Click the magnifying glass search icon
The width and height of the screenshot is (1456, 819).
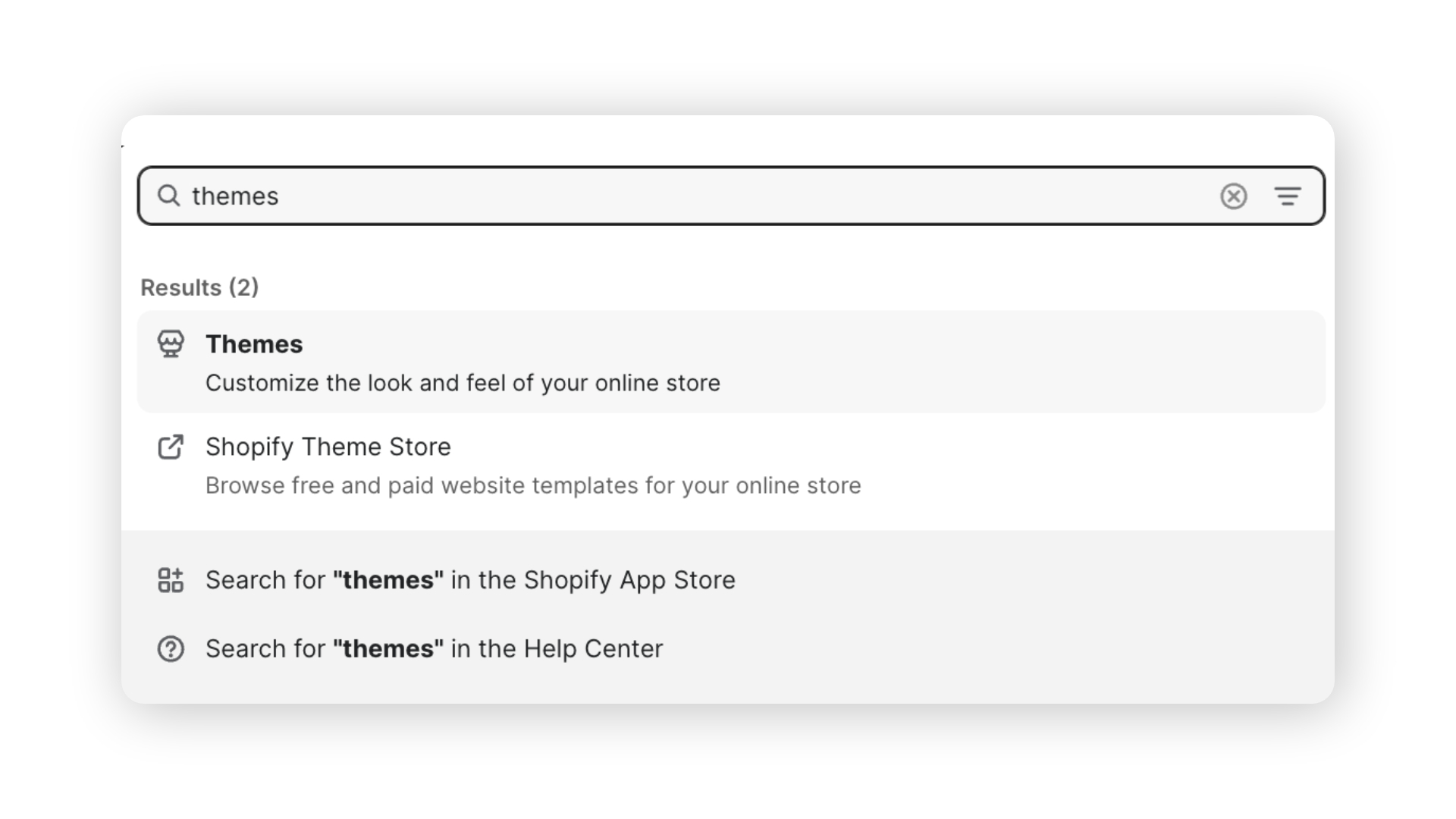[169, 196]
